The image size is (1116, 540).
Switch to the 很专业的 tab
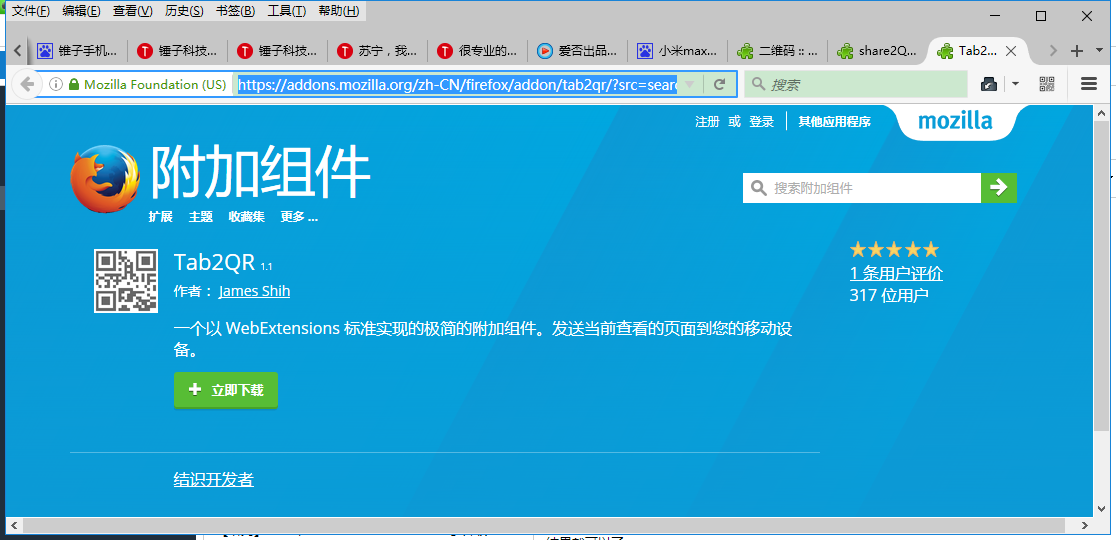(478, 51)
